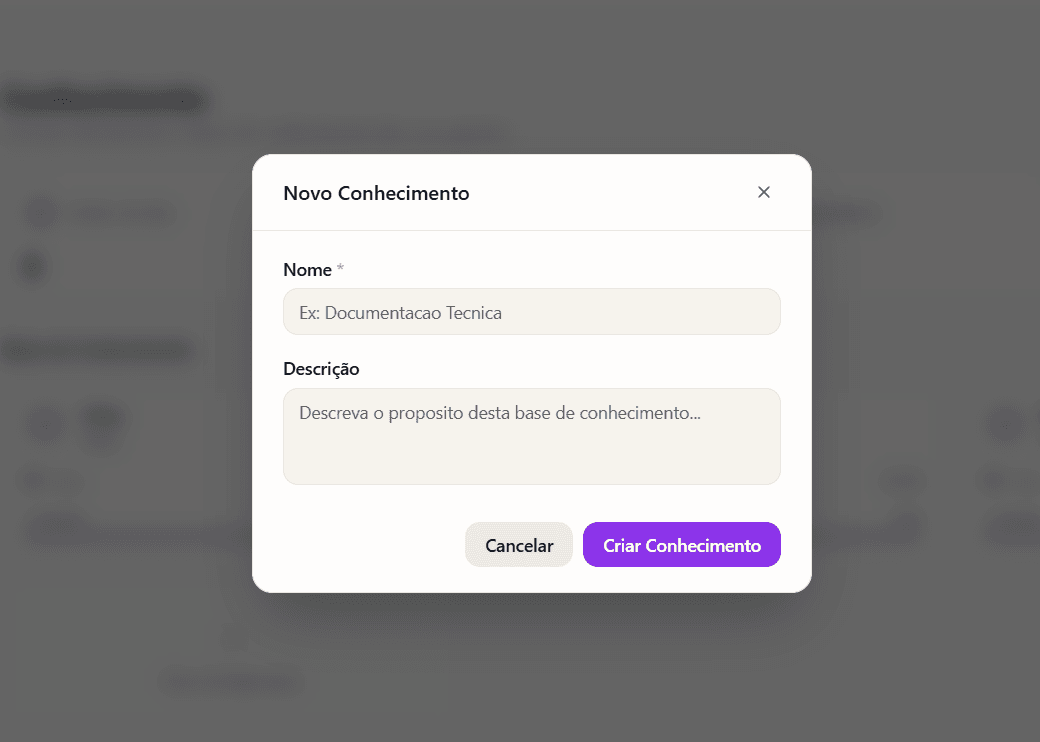
Task: Click the blurred page heading behind modal
Action: pos(105,100)
